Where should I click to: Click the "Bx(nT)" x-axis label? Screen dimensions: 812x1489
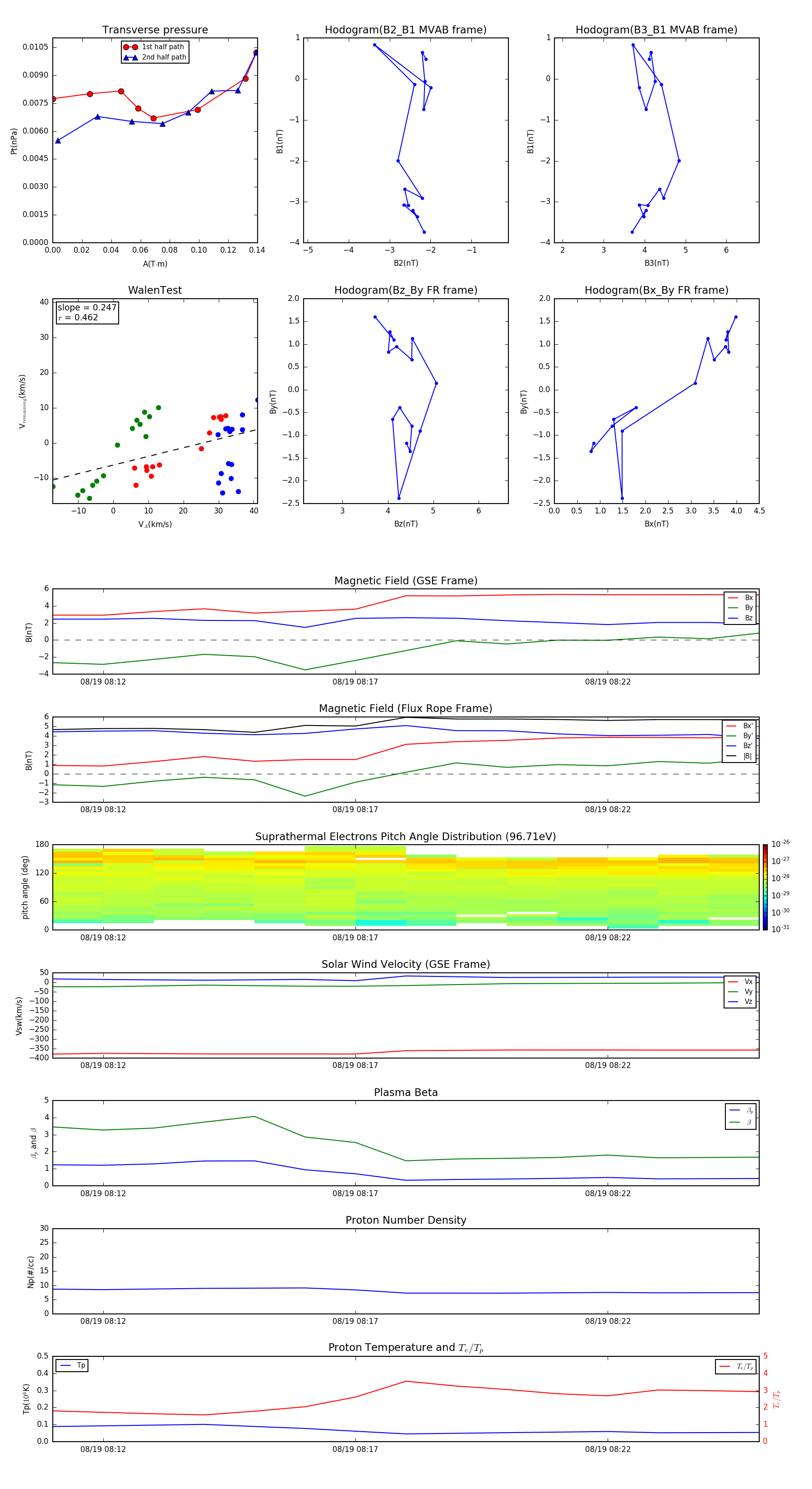[656, 524]
